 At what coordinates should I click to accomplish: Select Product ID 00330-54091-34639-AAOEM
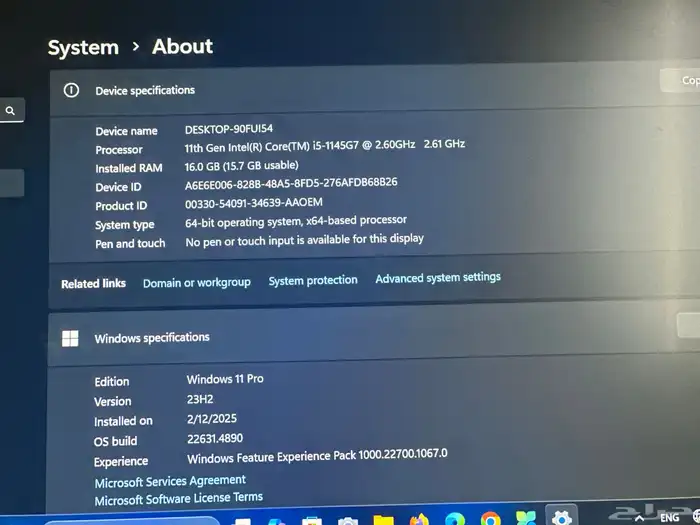(254, 203)
